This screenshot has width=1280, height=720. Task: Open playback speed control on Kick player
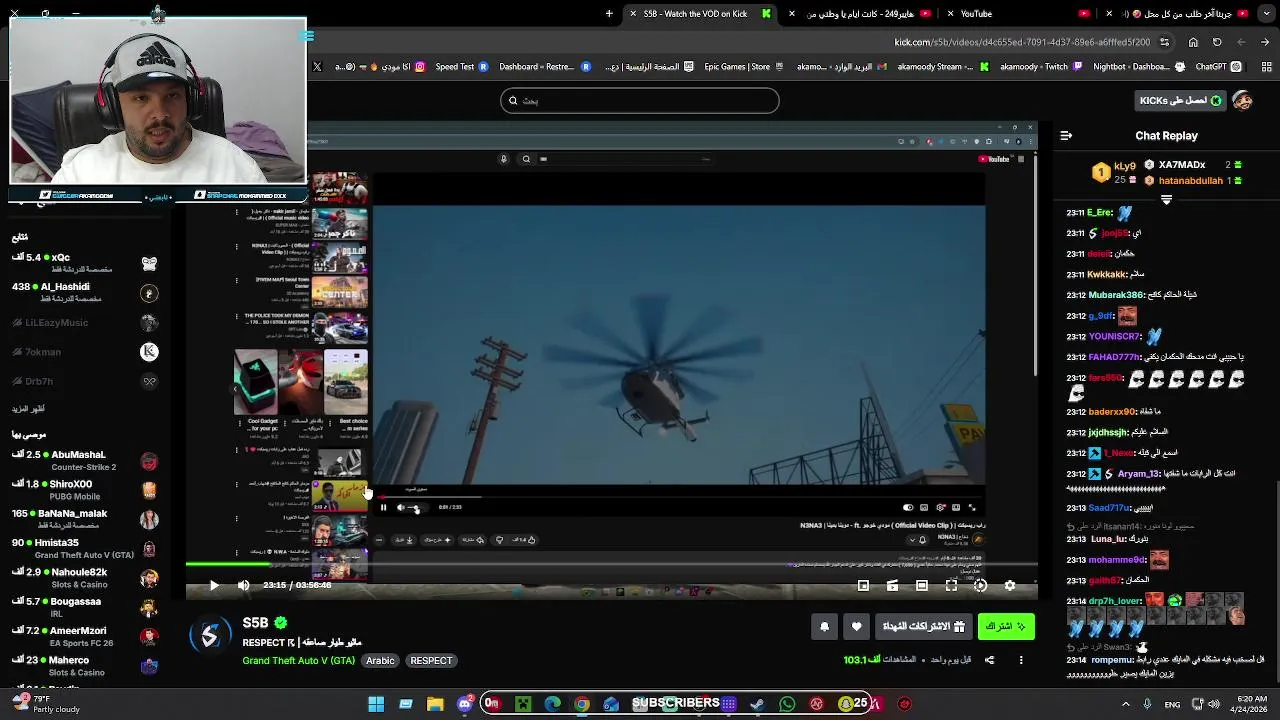coord(980,585)
